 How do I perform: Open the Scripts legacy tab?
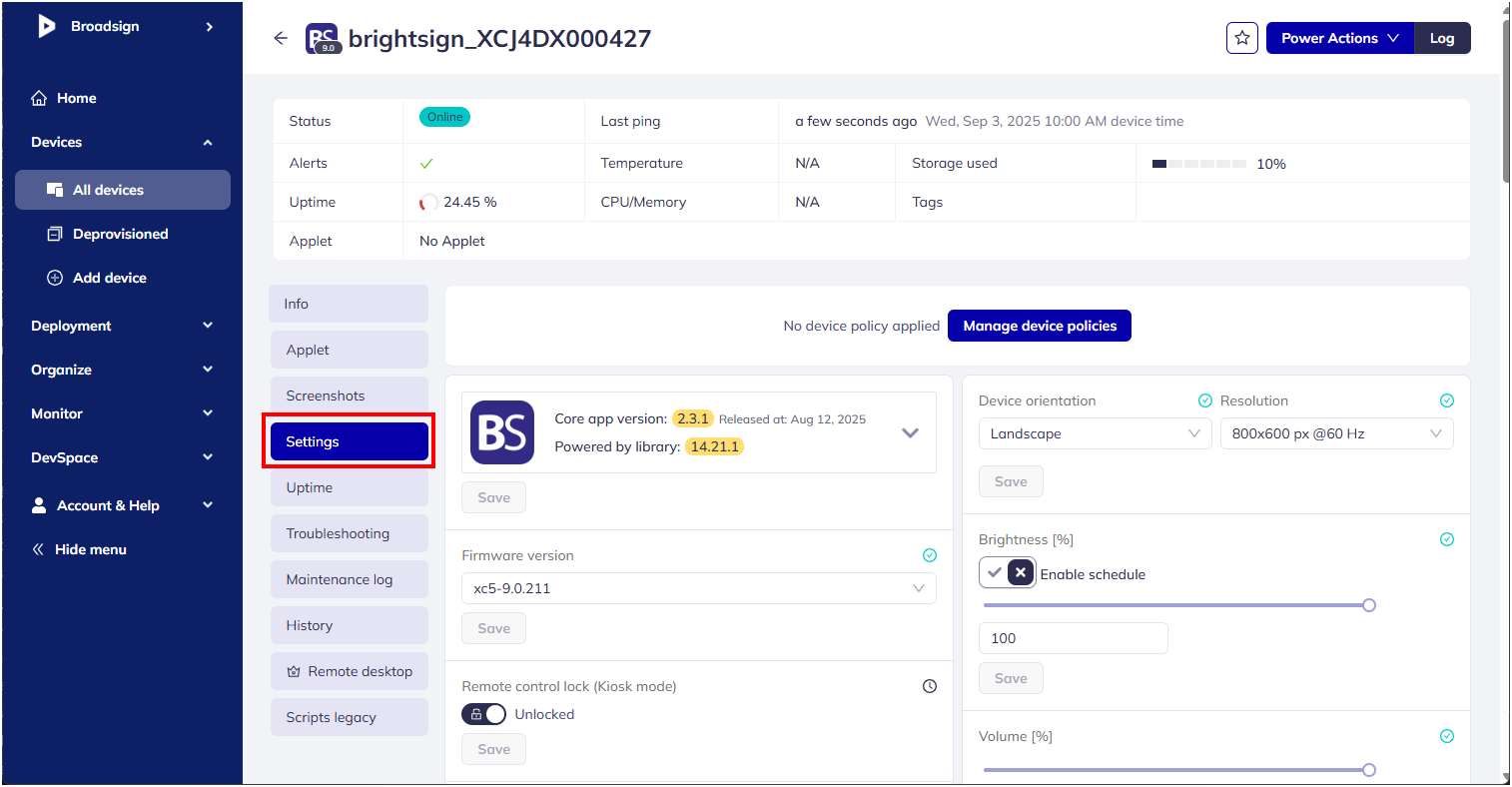coord(350,717)
